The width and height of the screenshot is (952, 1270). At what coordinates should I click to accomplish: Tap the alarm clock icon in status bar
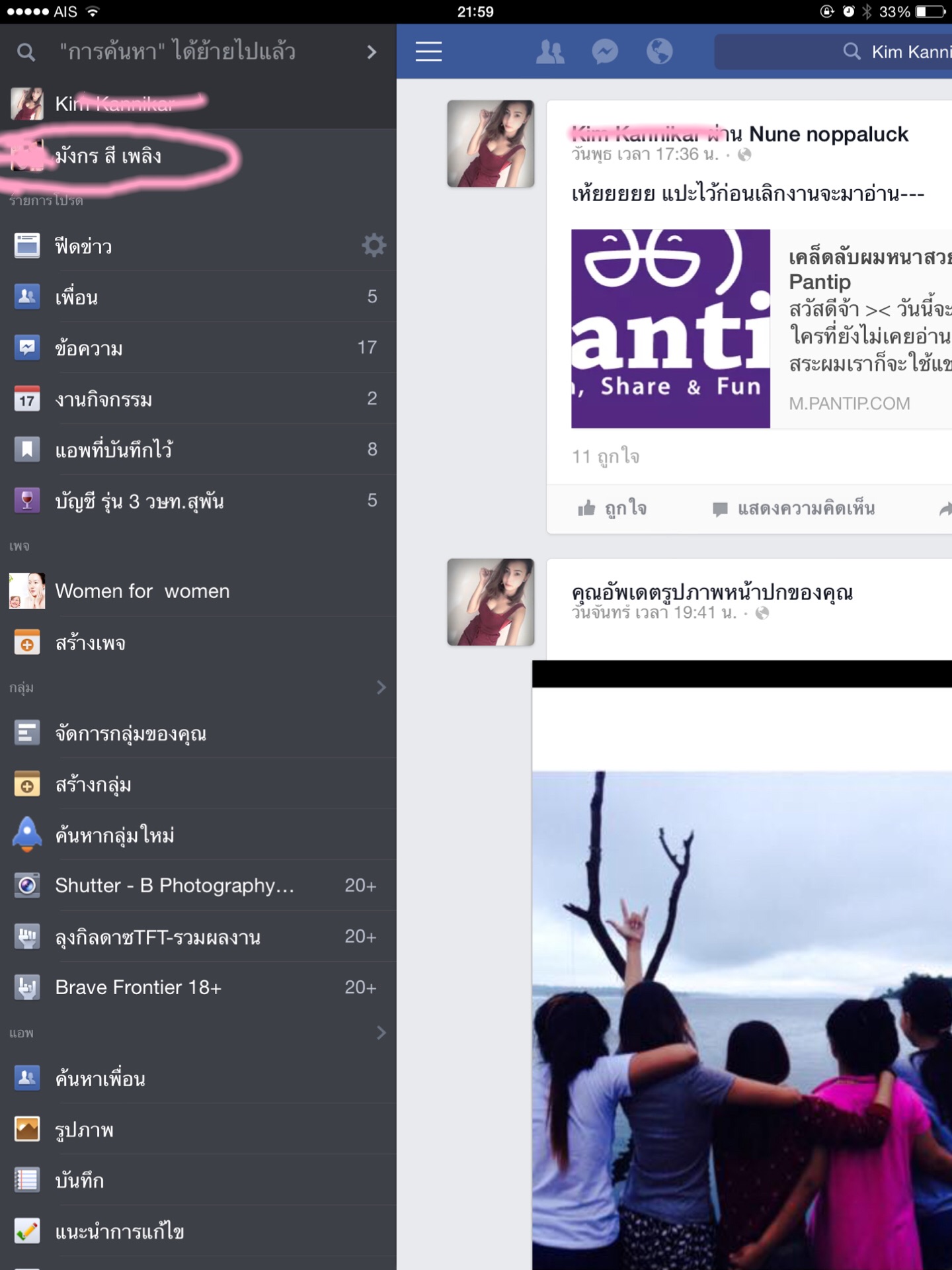pos(848,11)
